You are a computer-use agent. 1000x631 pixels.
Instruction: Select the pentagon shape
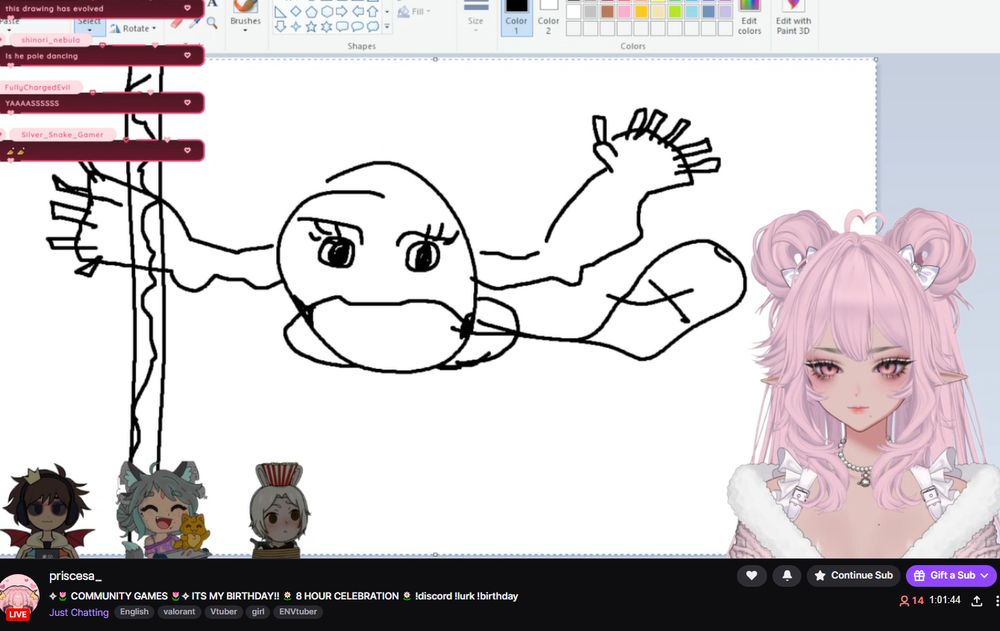(x=311, y=11)
